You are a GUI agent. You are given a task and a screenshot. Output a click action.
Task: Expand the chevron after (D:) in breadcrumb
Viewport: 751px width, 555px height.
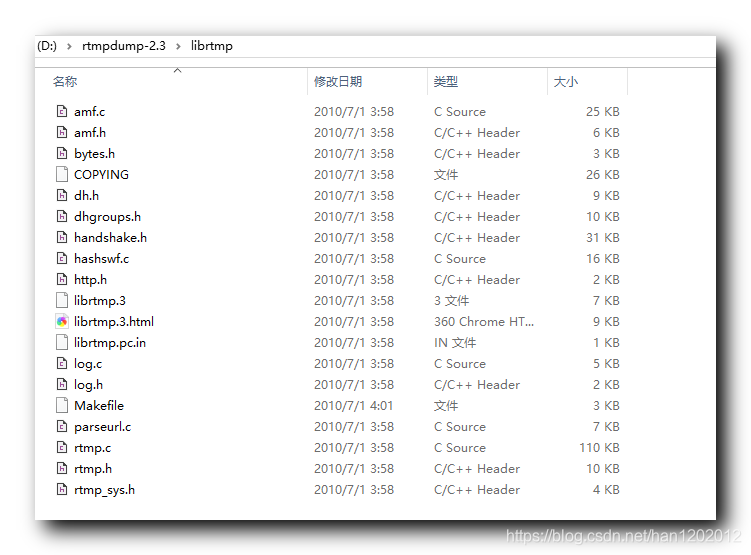[x=69, y=46]
